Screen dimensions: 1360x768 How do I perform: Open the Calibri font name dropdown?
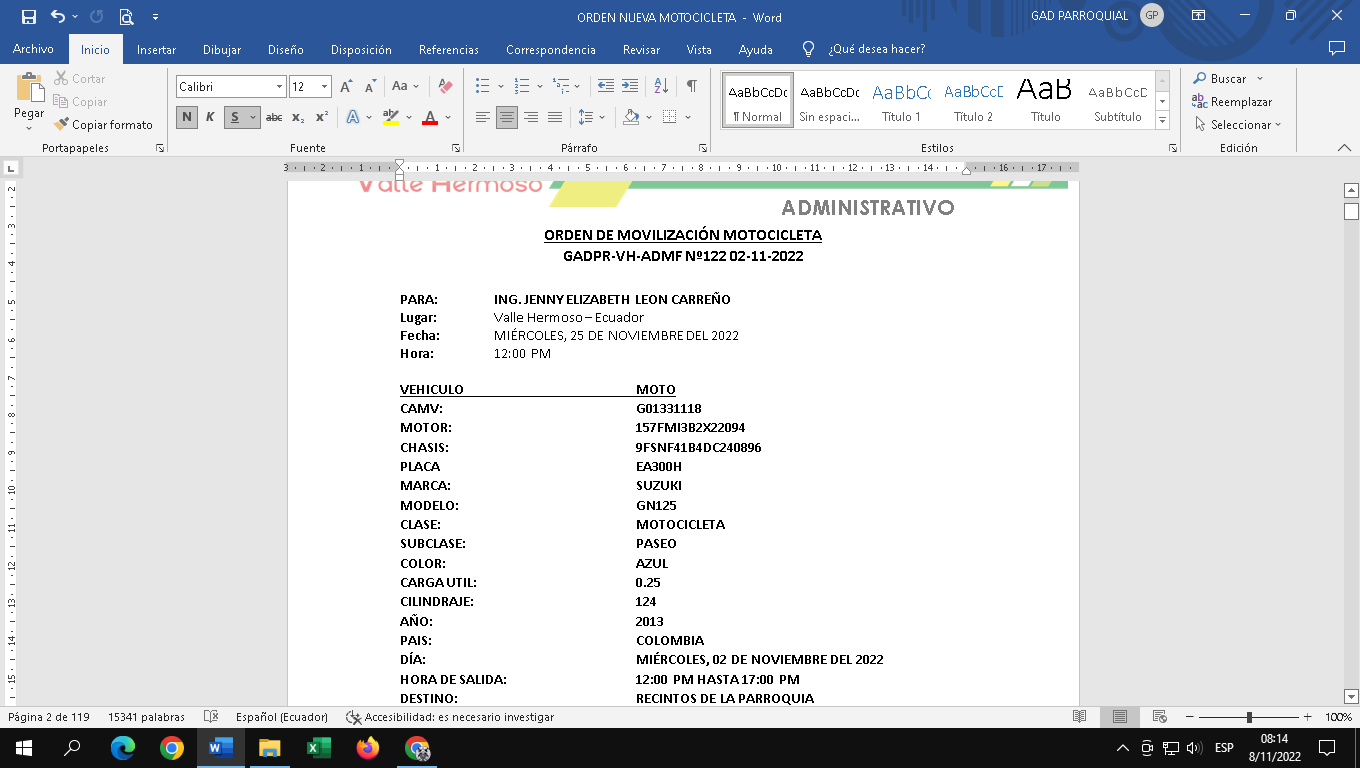(279, 87)
